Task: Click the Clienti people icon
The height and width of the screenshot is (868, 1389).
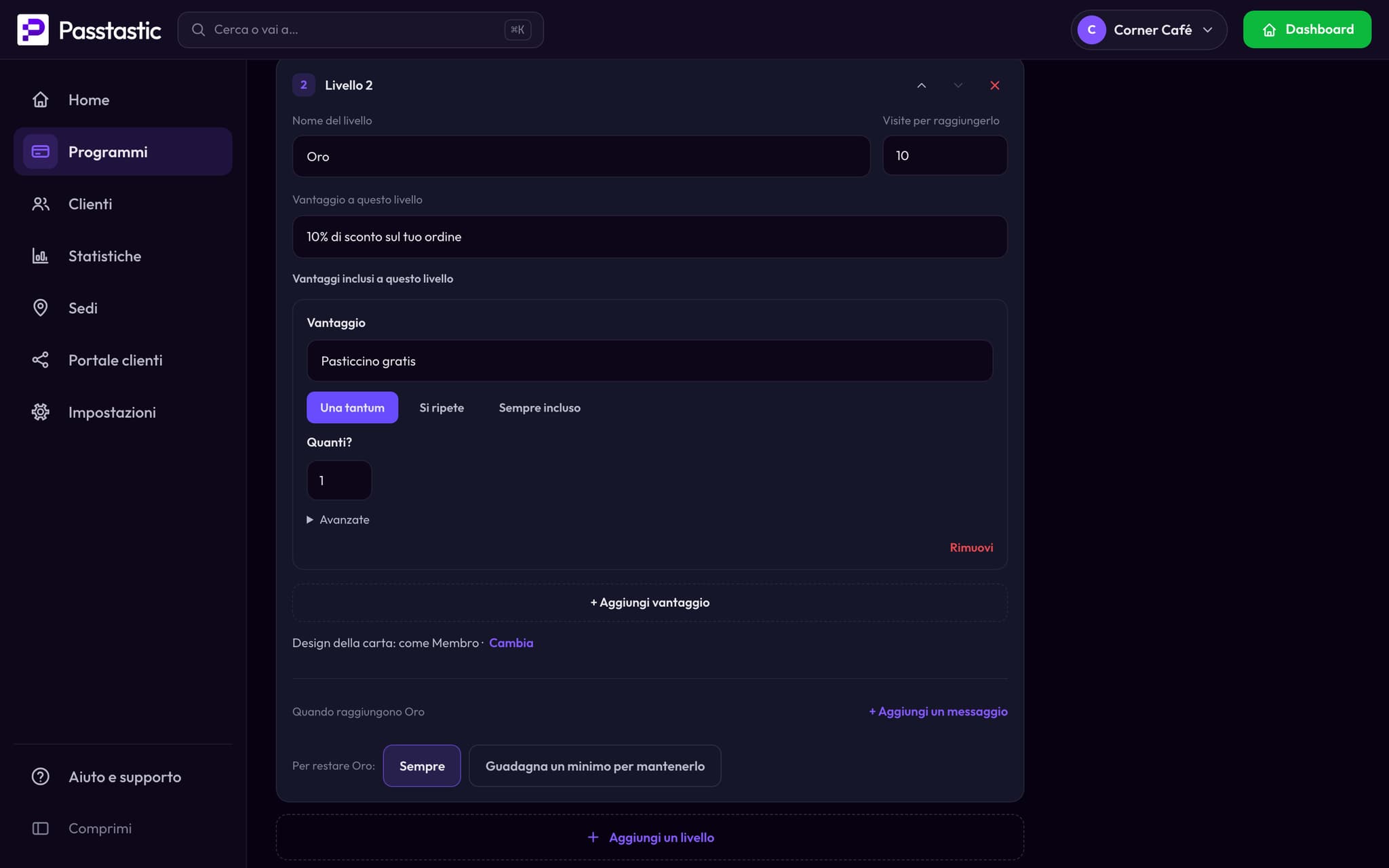Action: click(41, 204)
